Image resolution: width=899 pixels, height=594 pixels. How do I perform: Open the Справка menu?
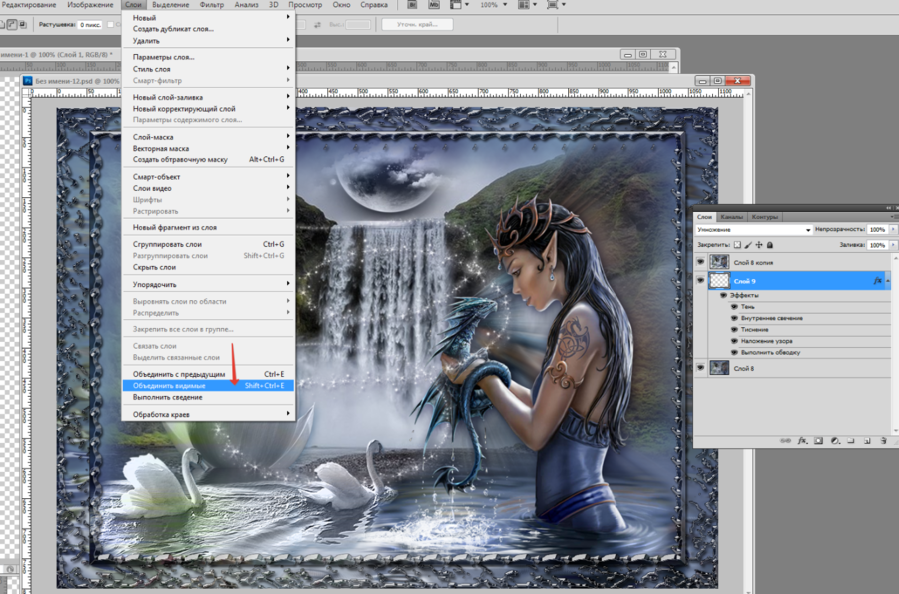(x=374, y=5)
